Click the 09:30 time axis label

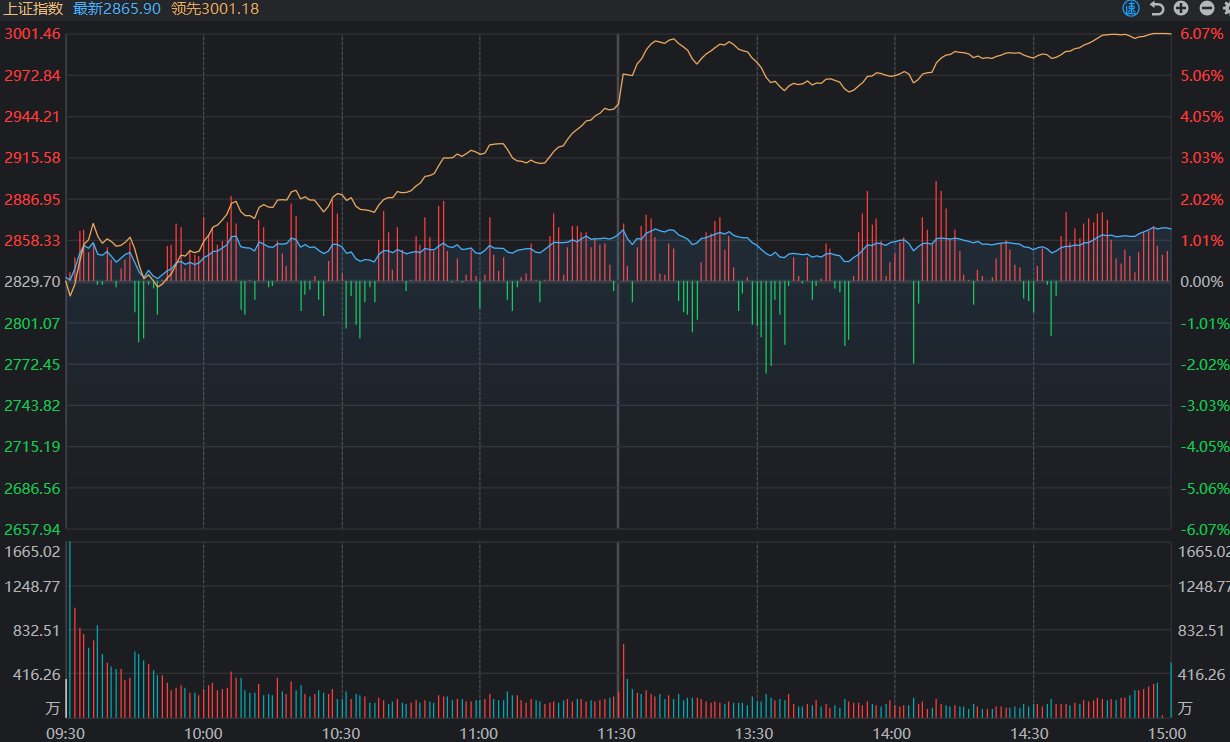(66, 733)
